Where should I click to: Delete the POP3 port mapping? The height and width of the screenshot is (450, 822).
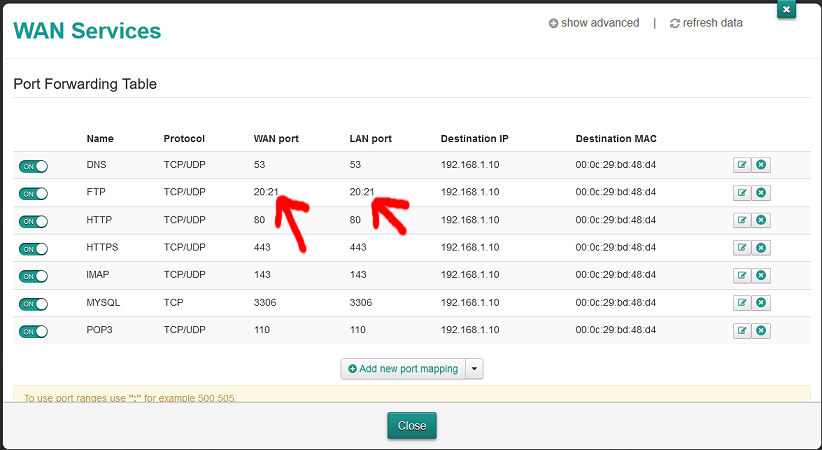[761, 330]
